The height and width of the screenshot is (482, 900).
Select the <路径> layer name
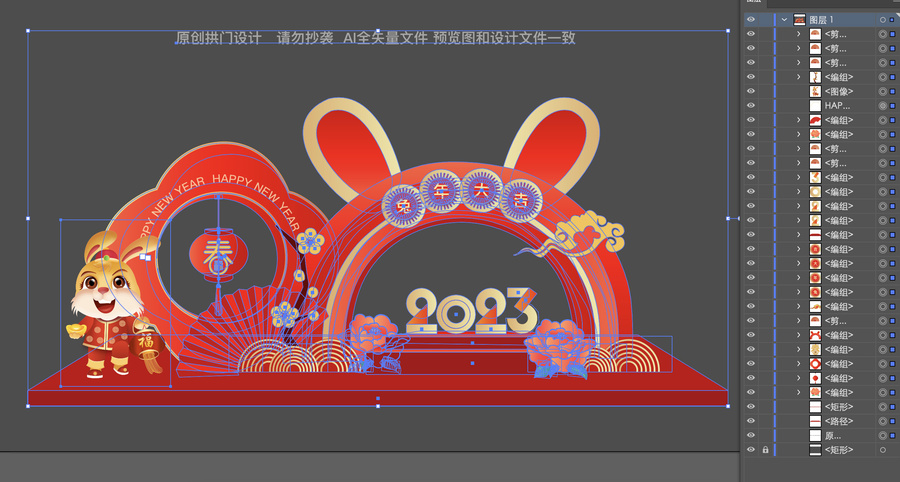(x=839, y=421)
